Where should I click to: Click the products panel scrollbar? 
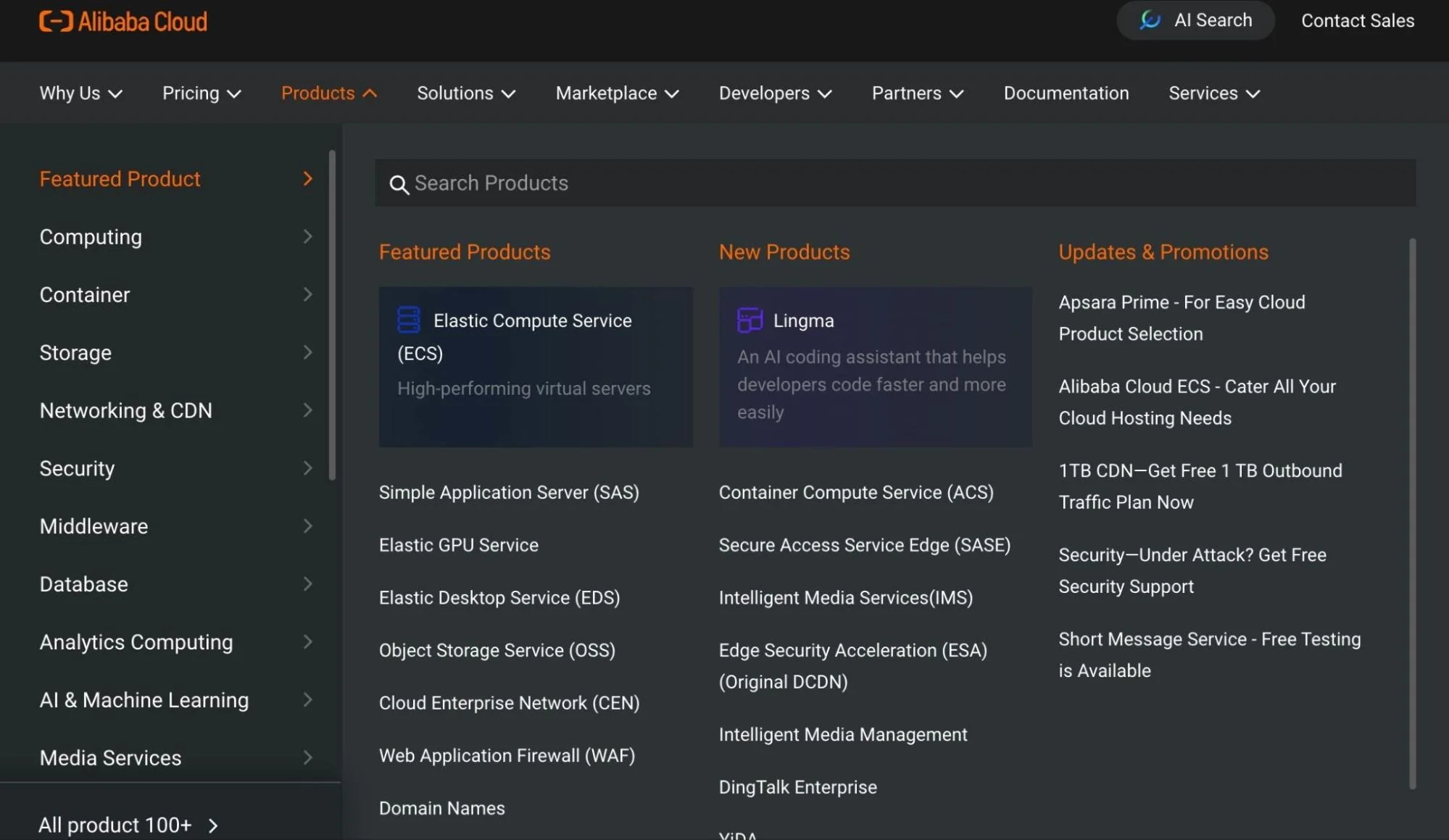[x=1412, y=513]
